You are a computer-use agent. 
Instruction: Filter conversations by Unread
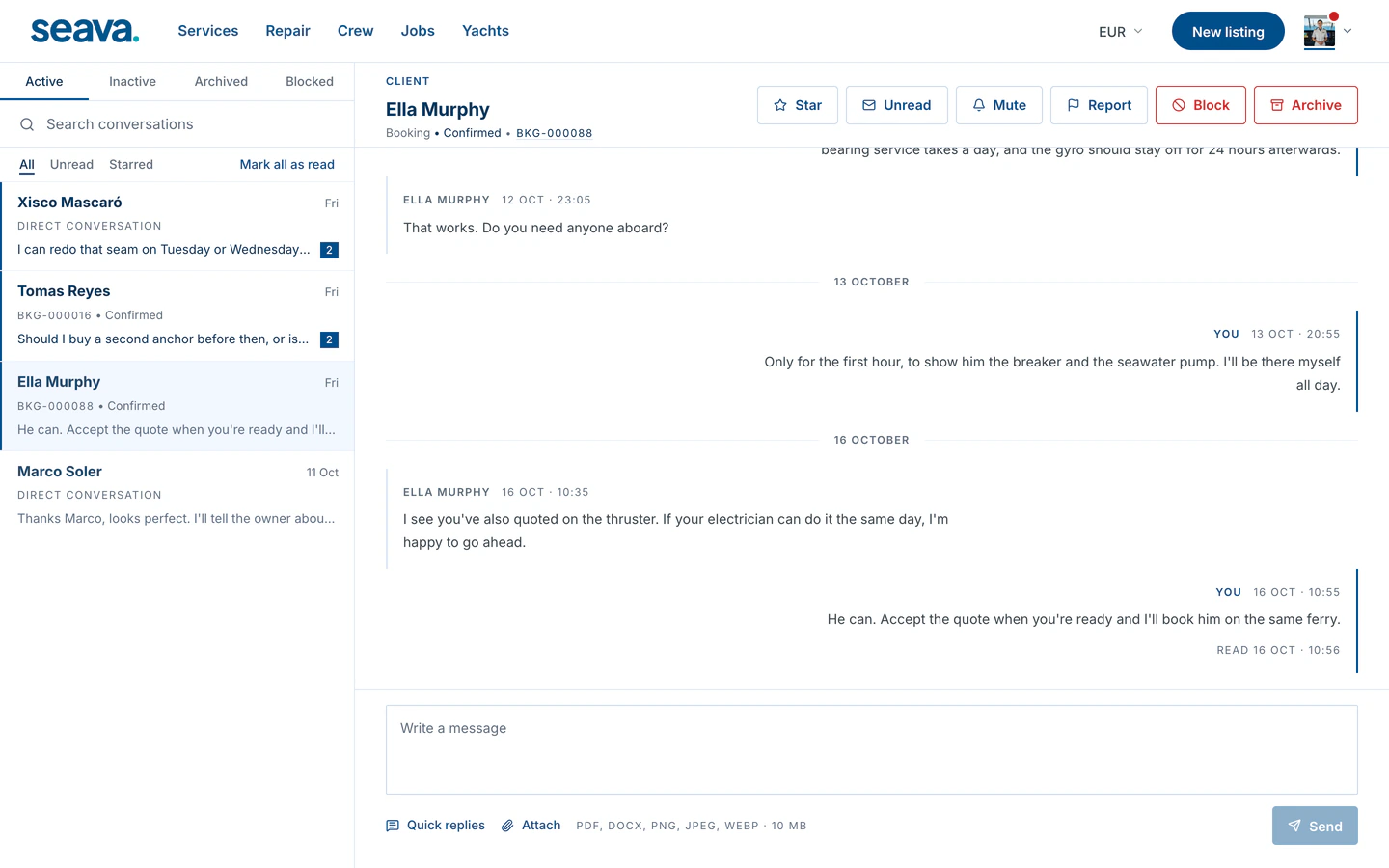click(x=71, y=165)
